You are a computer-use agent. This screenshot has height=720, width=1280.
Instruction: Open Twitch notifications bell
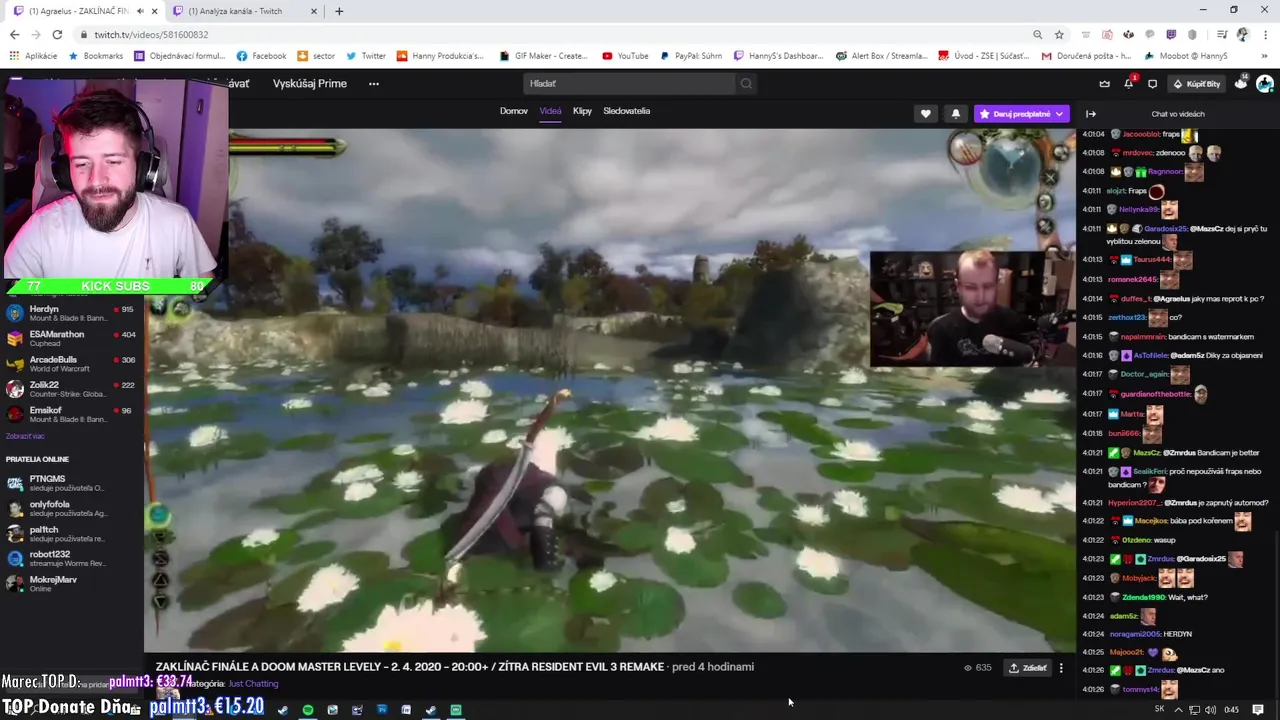tap(1128, 84)
